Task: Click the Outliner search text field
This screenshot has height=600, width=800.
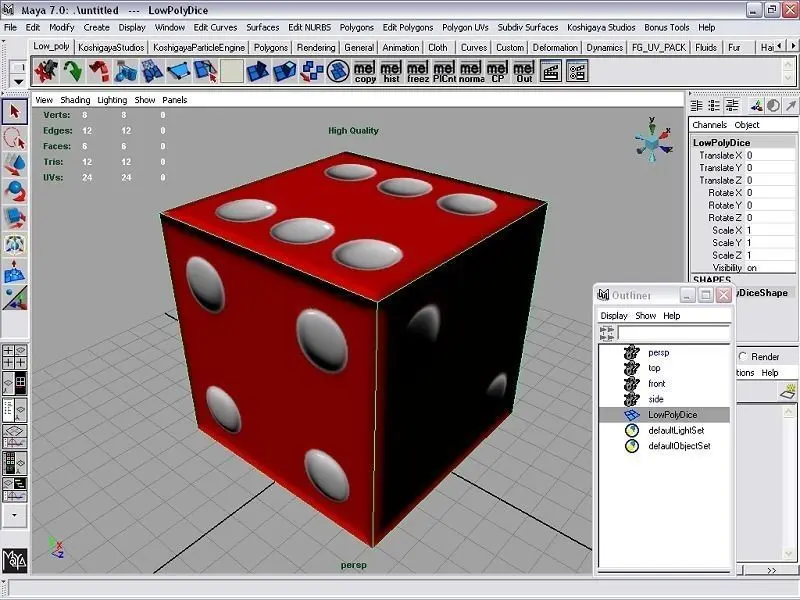Action: [673, 333]
